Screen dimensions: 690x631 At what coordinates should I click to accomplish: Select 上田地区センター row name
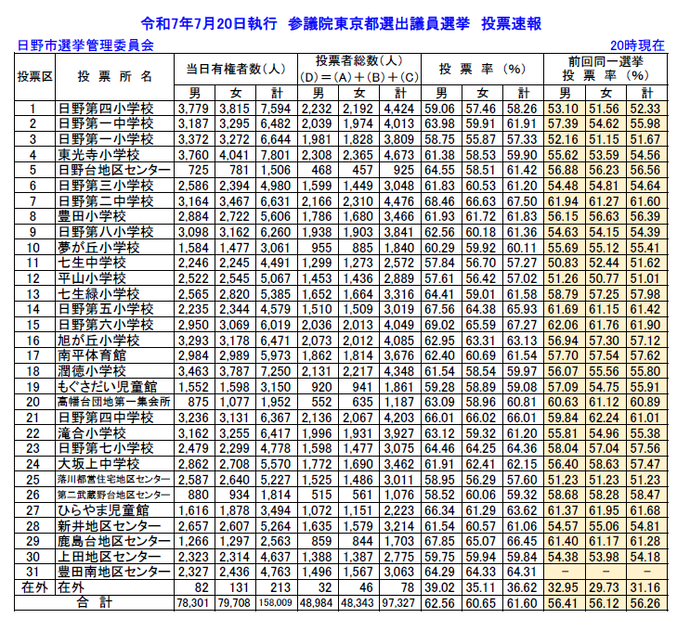pyautogui.click(x=109, y=557)
